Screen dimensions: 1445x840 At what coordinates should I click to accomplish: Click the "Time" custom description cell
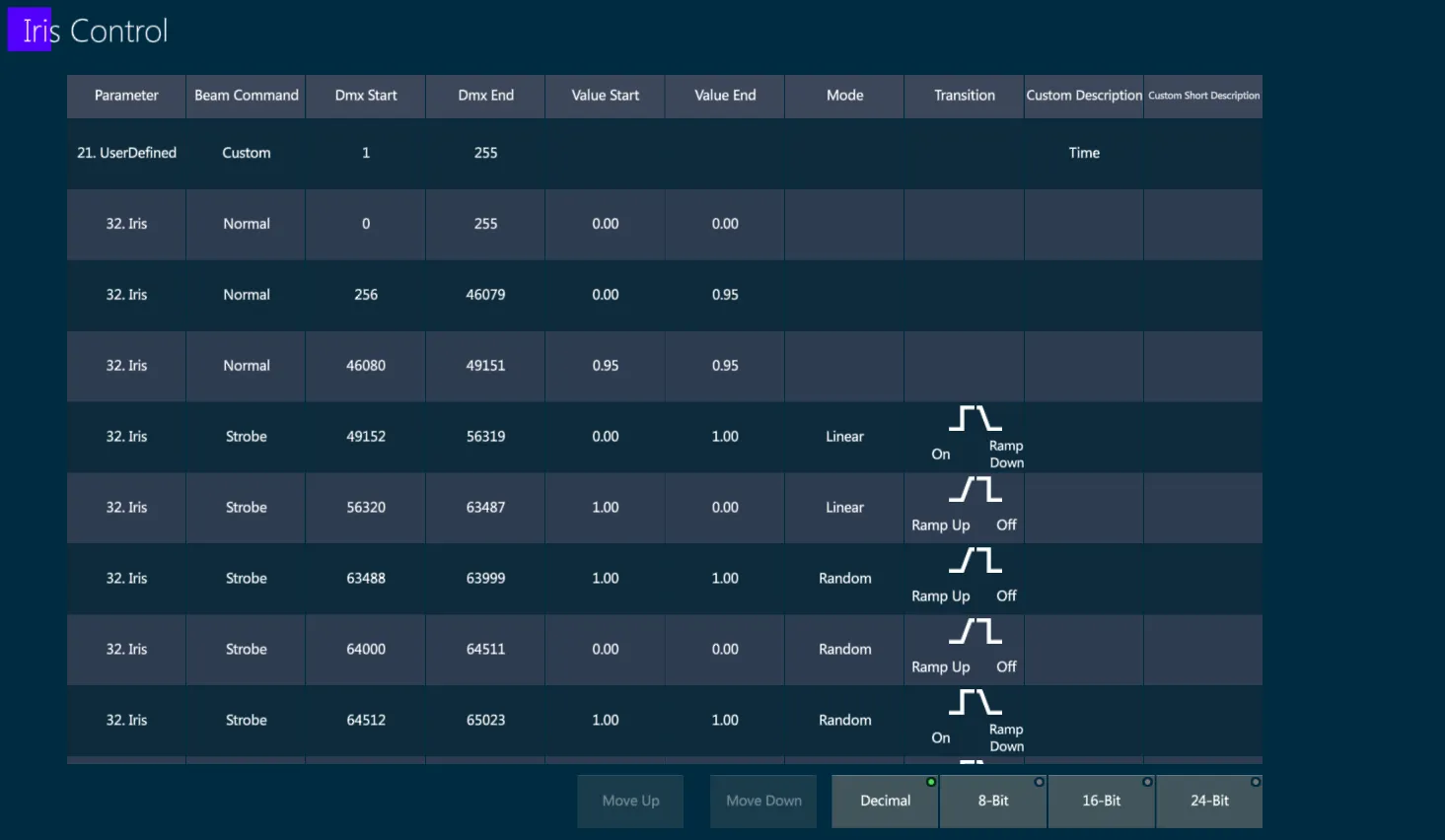(1084, 153)
